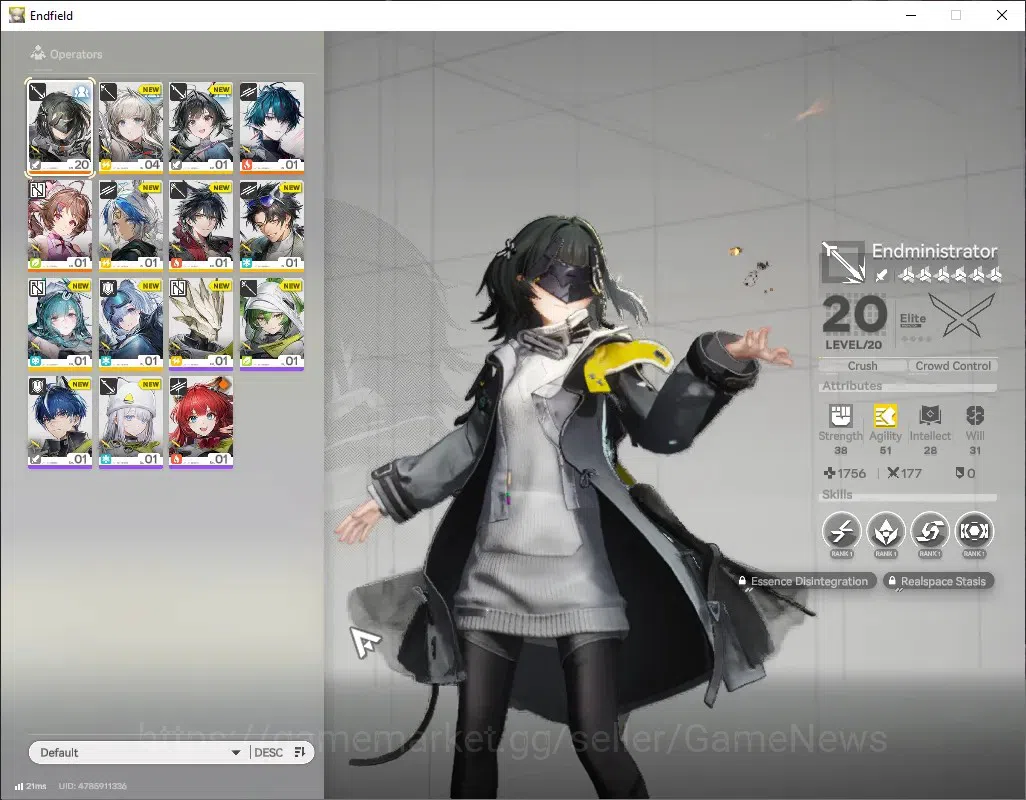Click the lock icon on Realspace Stasis
The height and width of the screenshot is (800, 1026).
pos(892,581)
